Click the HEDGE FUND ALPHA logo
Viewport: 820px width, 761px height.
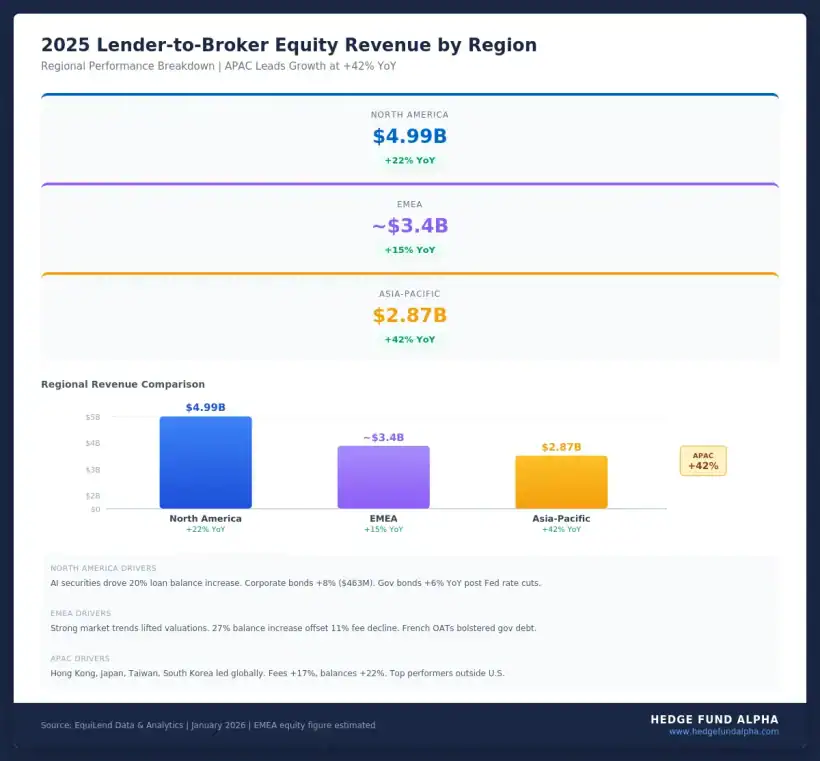click(714, 719)
